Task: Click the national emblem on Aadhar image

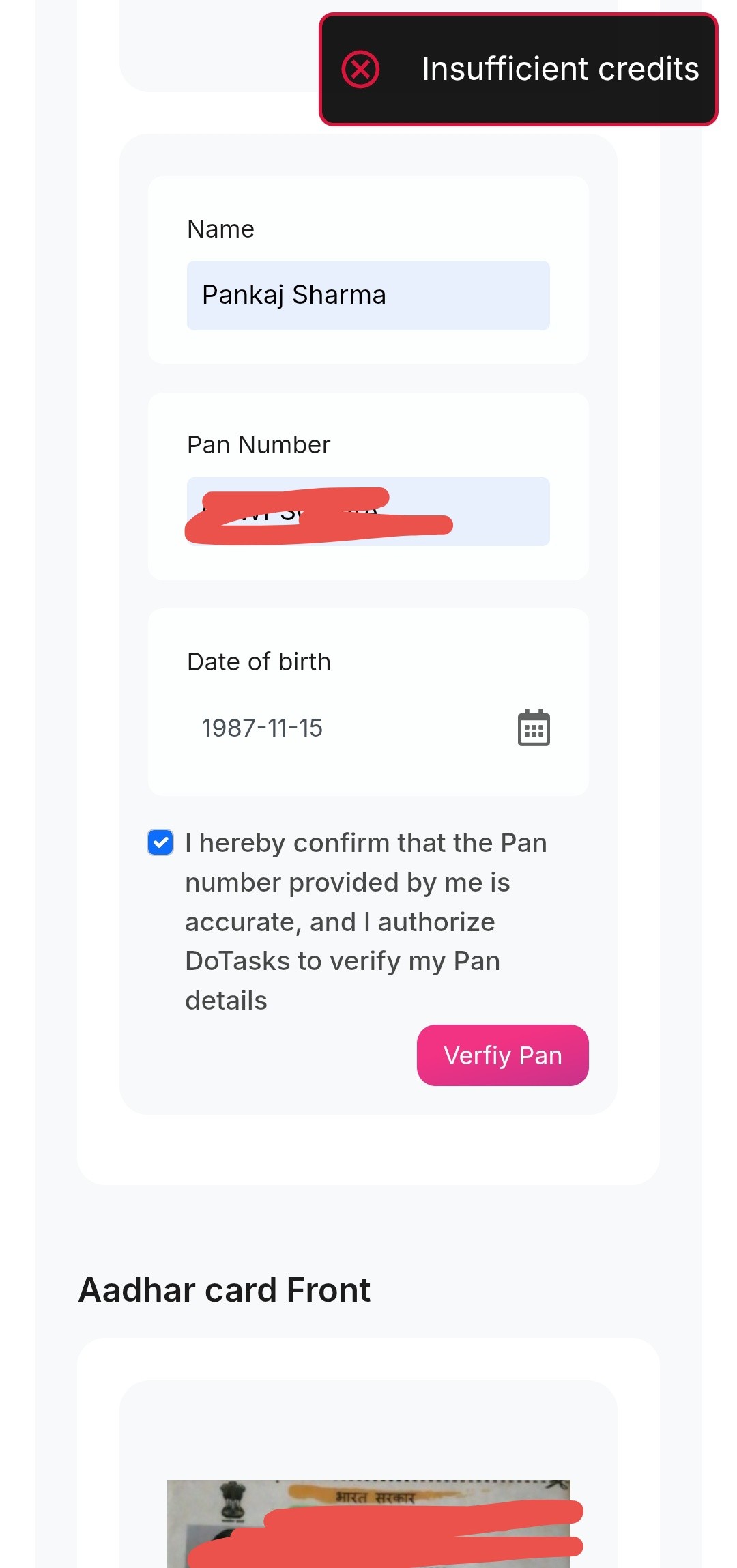Action: [x=232, y=1501]
